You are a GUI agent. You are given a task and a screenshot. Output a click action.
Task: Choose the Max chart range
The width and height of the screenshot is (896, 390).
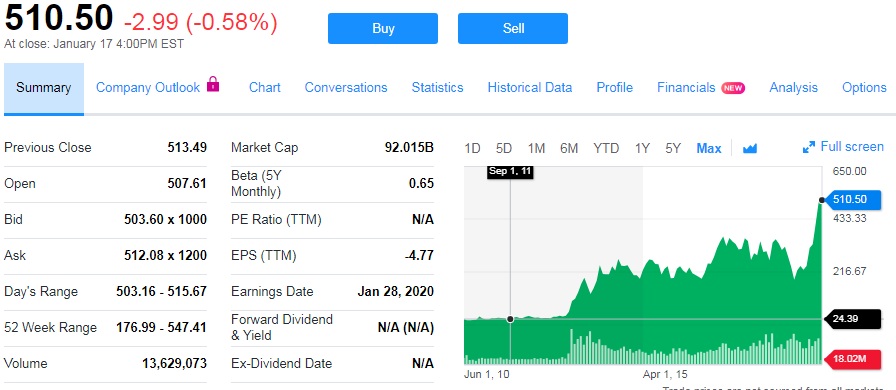[x=709, y=149]
